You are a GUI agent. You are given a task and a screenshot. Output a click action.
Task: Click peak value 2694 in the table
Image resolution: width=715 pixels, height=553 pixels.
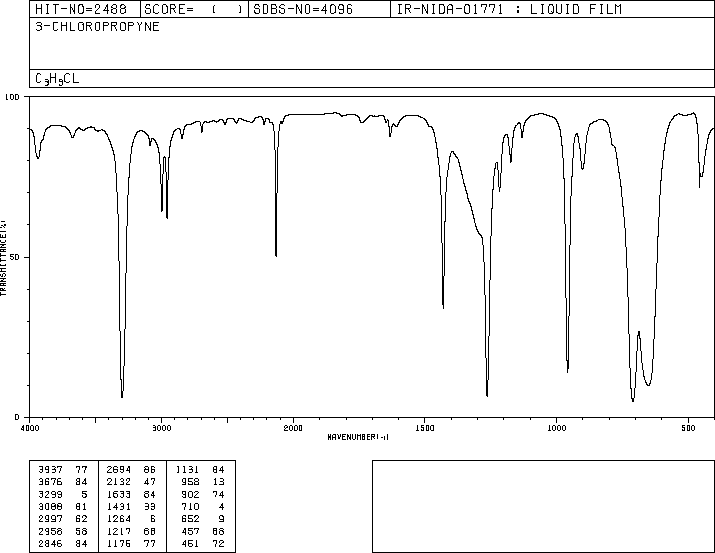pyautogui.click(x=119, y=470)
